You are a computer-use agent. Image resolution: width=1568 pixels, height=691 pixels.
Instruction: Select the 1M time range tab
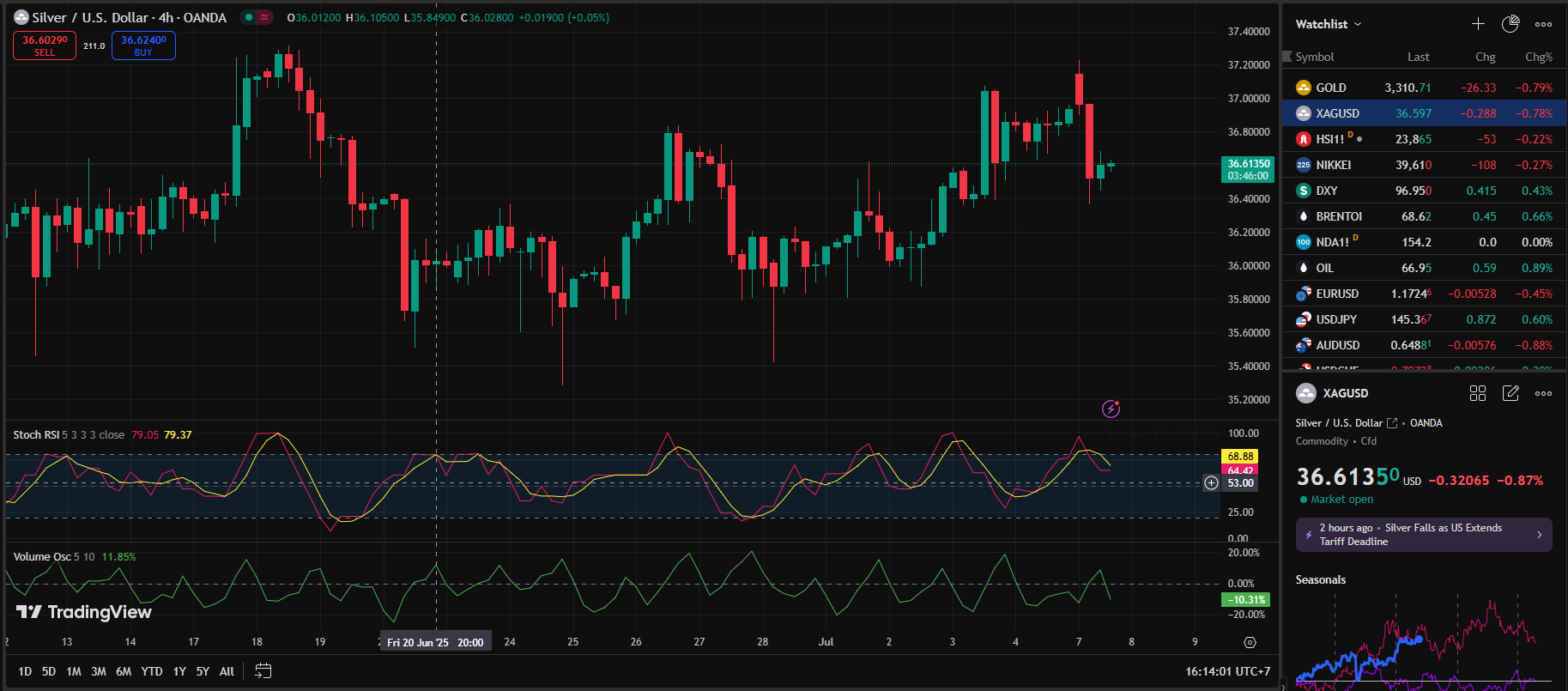tap(74, 671)
